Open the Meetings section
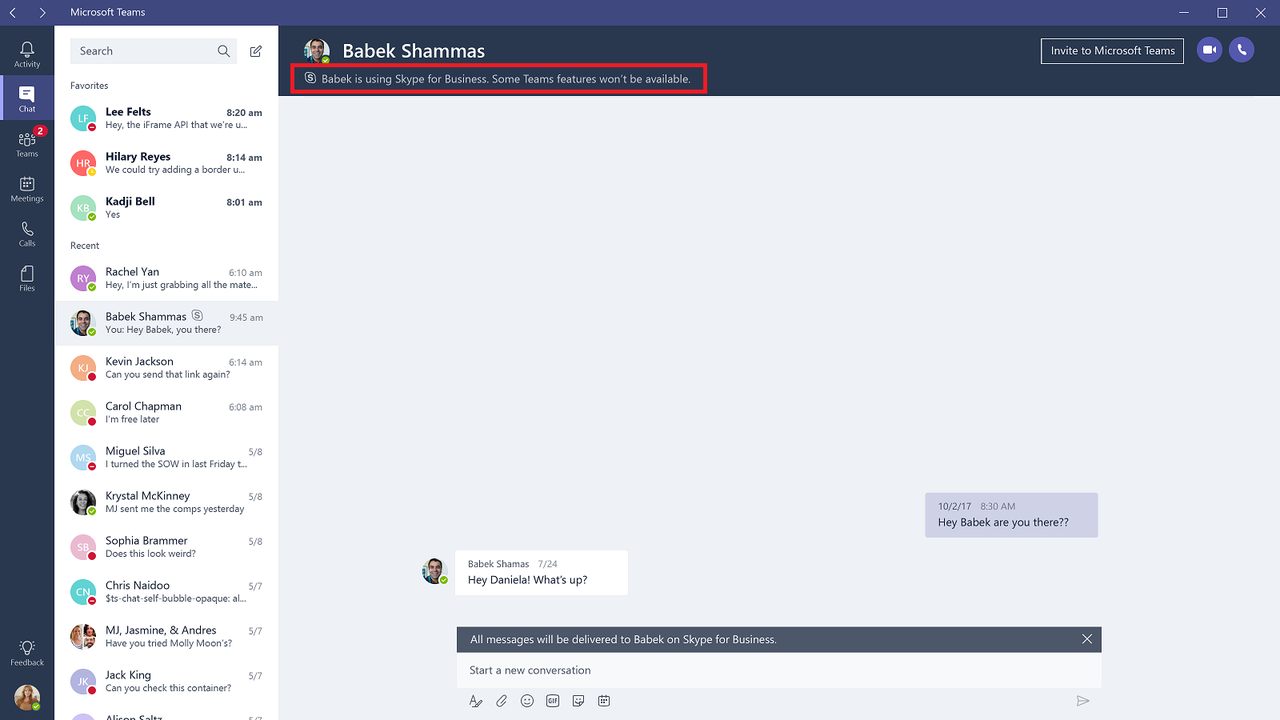Viewport: 1280px width, 720px height. pyautogui.click(x=27, y=188)
